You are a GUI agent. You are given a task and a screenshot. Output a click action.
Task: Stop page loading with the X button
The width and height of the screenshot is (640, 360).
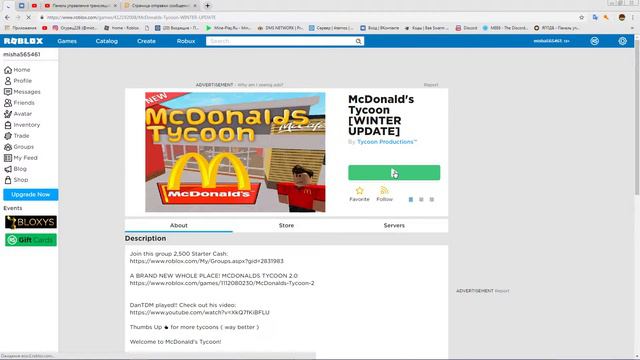point(28,18)
